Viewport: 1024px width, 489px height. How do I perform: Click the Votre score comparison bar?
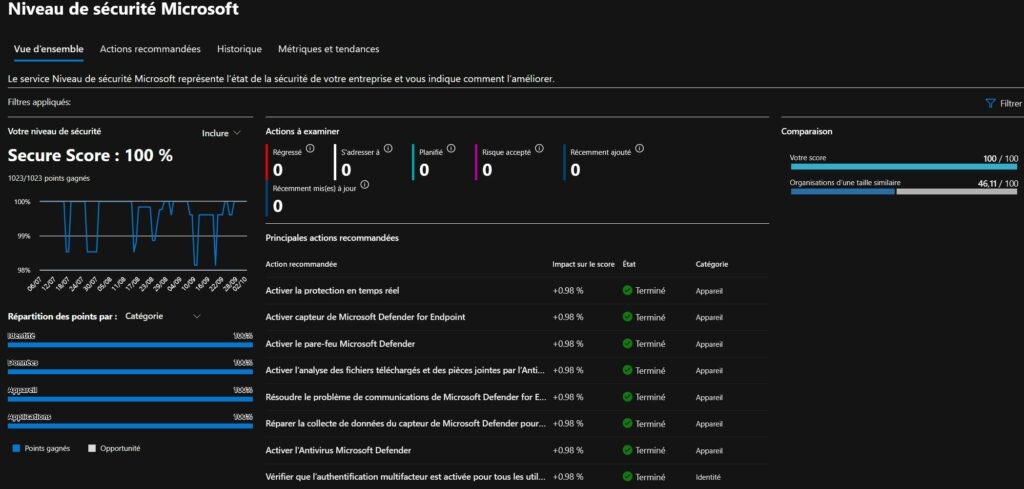[904, 167]
